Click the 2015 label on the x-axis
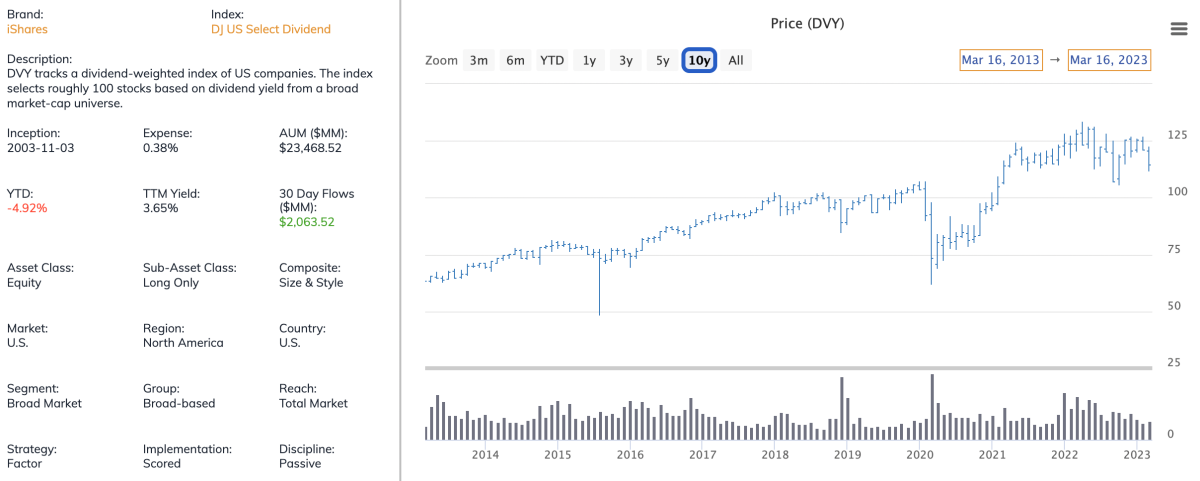The width and height of the screenshot is (1200, 481). click(557, 455)
